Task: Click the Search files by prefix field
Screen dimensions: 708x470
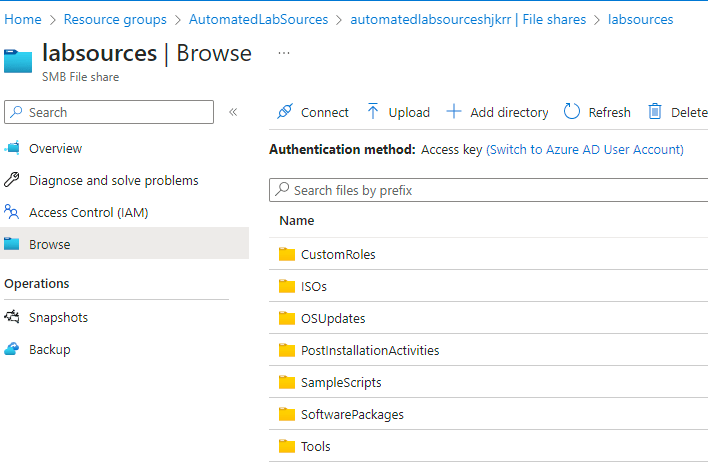Action: 490,190
